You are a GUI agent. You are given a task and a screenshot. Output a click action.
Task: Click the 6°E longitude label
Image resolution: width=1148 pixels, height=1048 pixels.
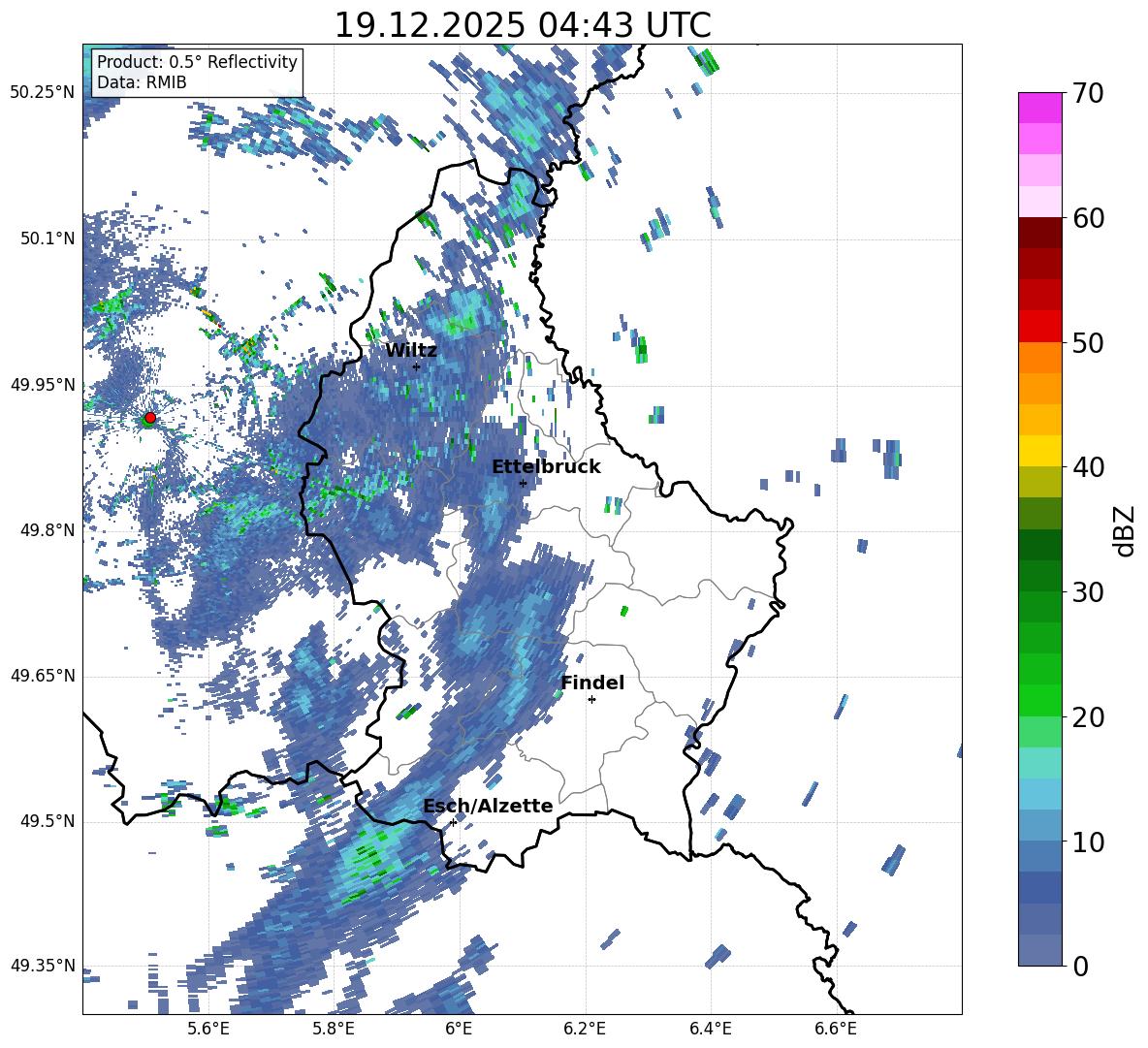[459, 1029]
